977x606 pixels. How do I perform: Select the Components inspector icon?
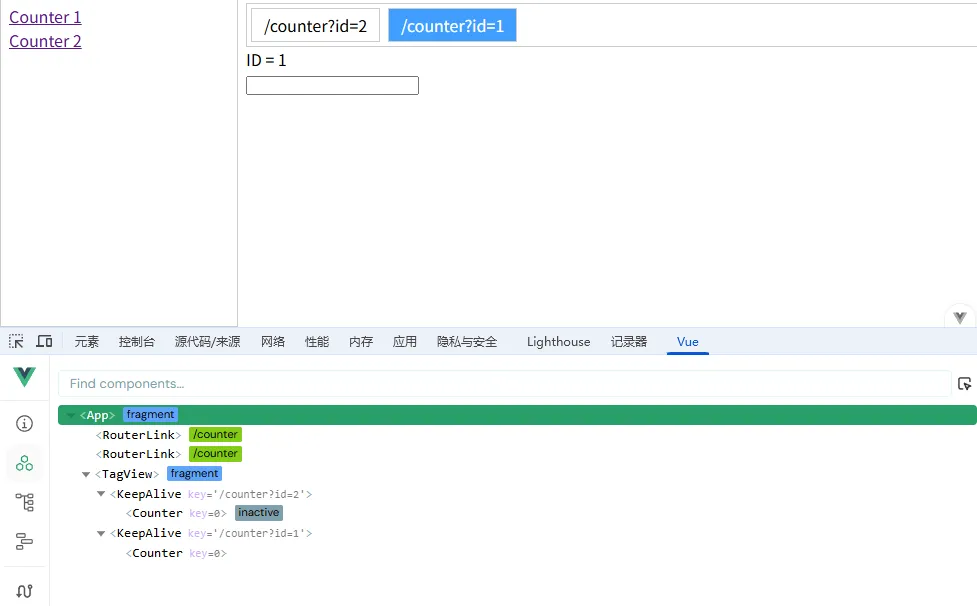click(24, 463)
